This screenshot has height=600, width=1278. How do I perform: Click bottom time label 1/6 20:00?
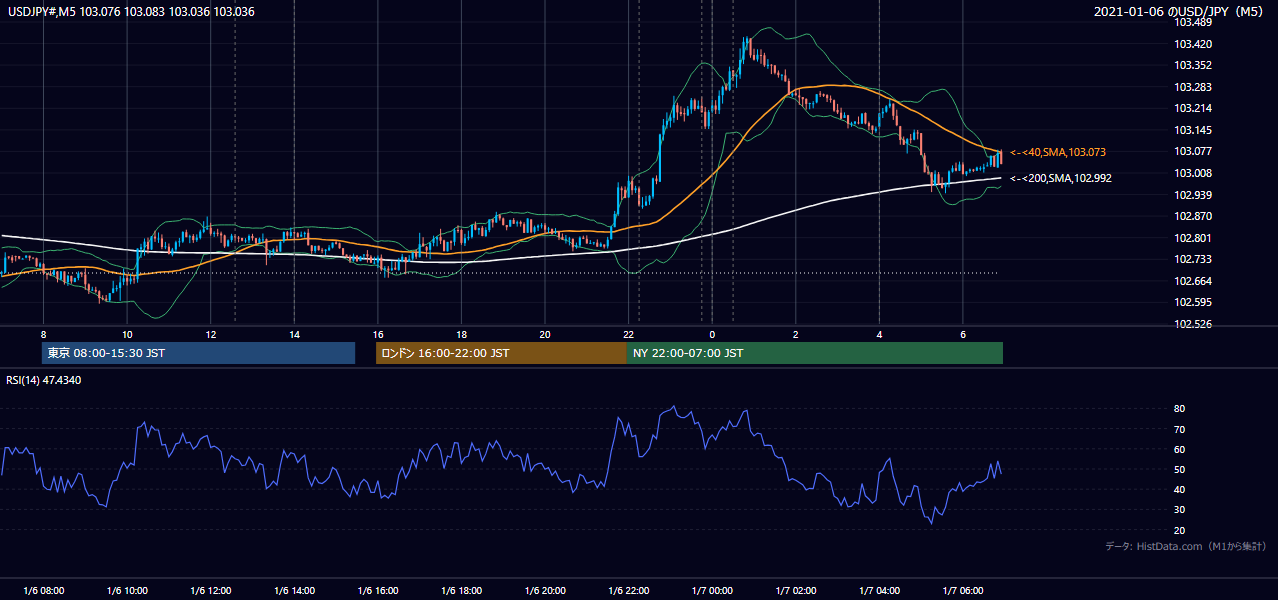tap(545, 591)
